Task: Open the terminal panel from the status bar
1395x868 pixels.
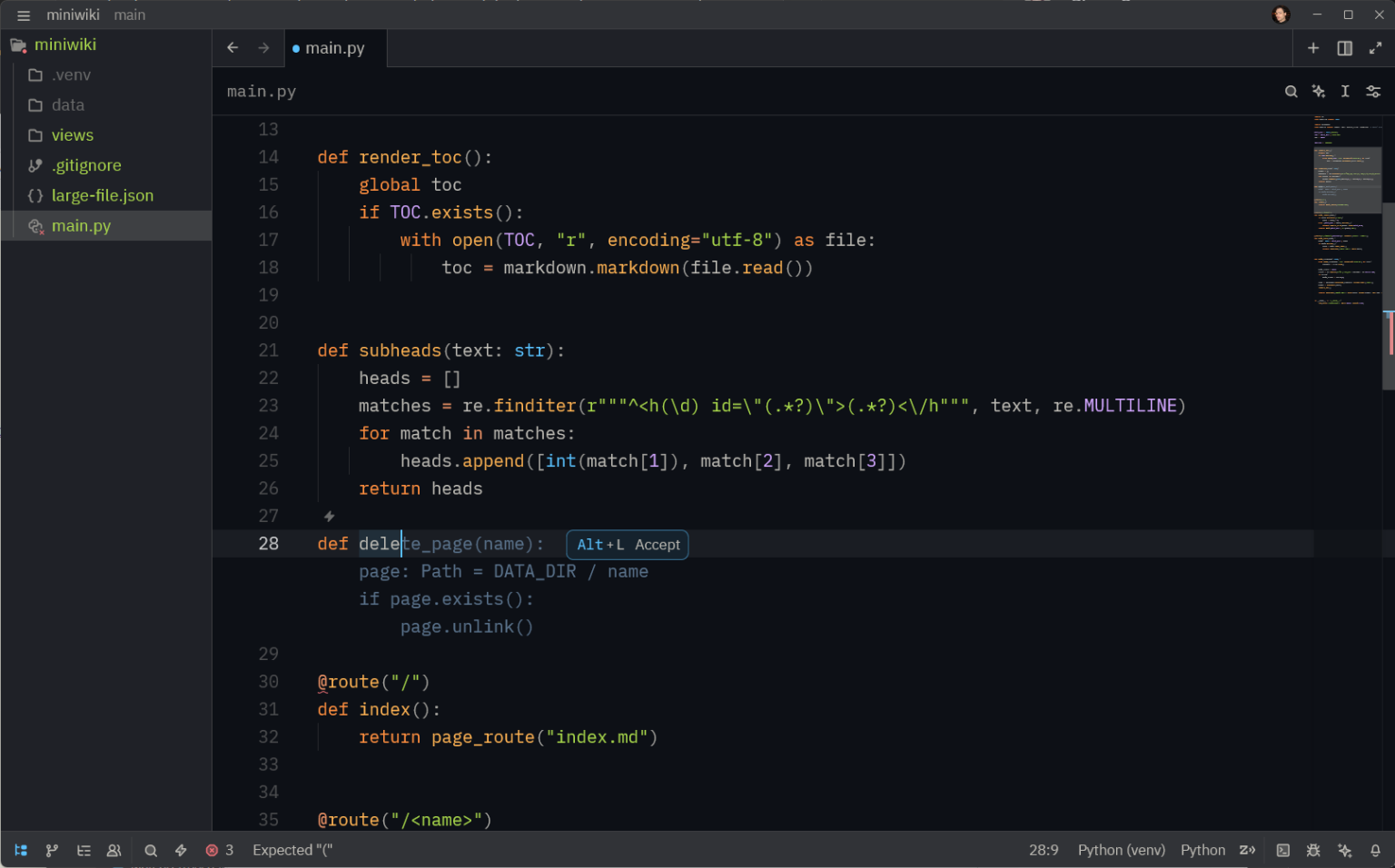Action: coord(1283,850)
